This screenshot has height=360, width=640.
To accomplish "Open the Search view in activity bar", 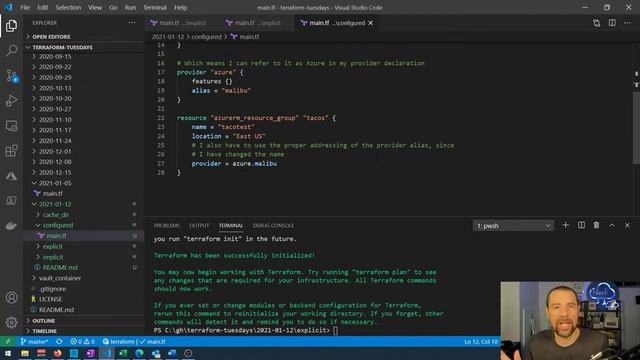I will (x=11, y=51).
